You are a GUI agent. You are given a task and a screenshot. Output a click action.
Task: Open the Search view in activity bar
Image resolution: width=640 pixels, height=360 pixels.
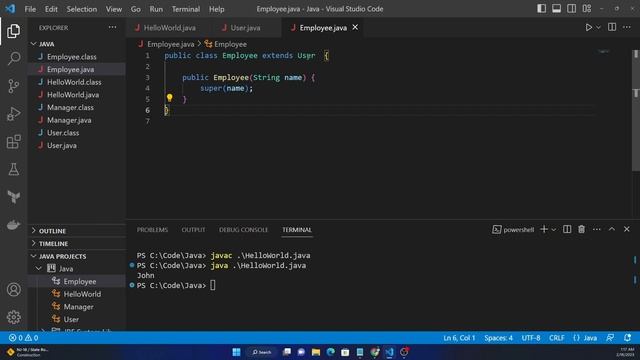(13, 58)
